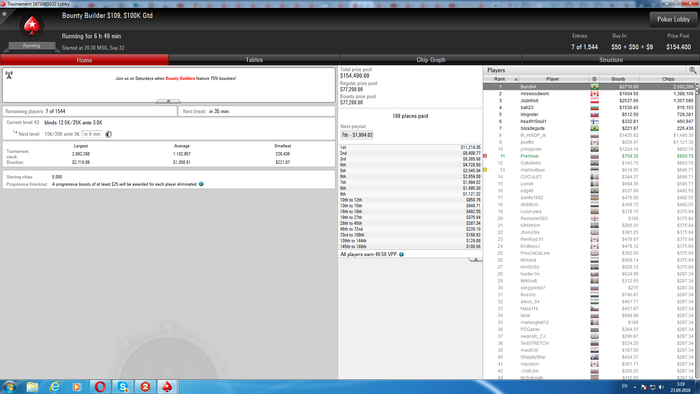Image resolution: width=700 pixels, height=394 pixels.
Task: Click EN language indicator in tray
Action: (625, 386)
